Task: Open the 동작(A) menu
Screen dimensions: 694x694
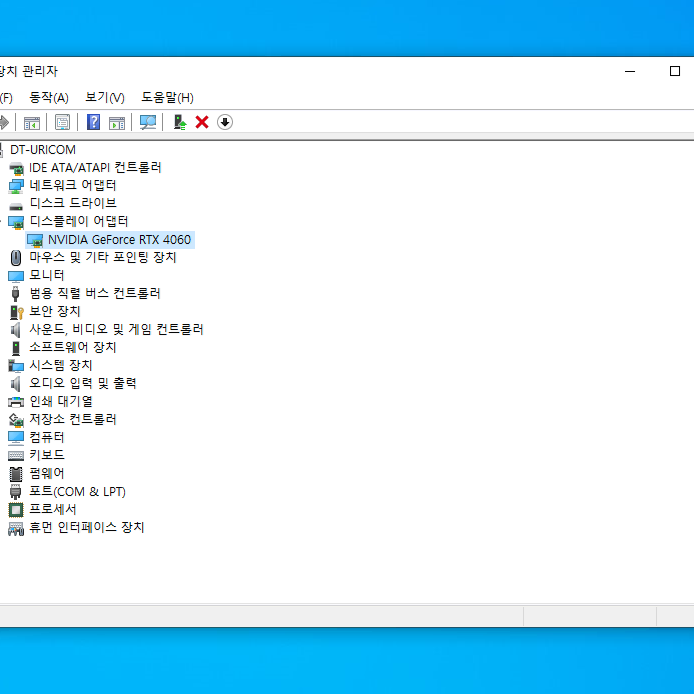Action: tap(49, 97)
